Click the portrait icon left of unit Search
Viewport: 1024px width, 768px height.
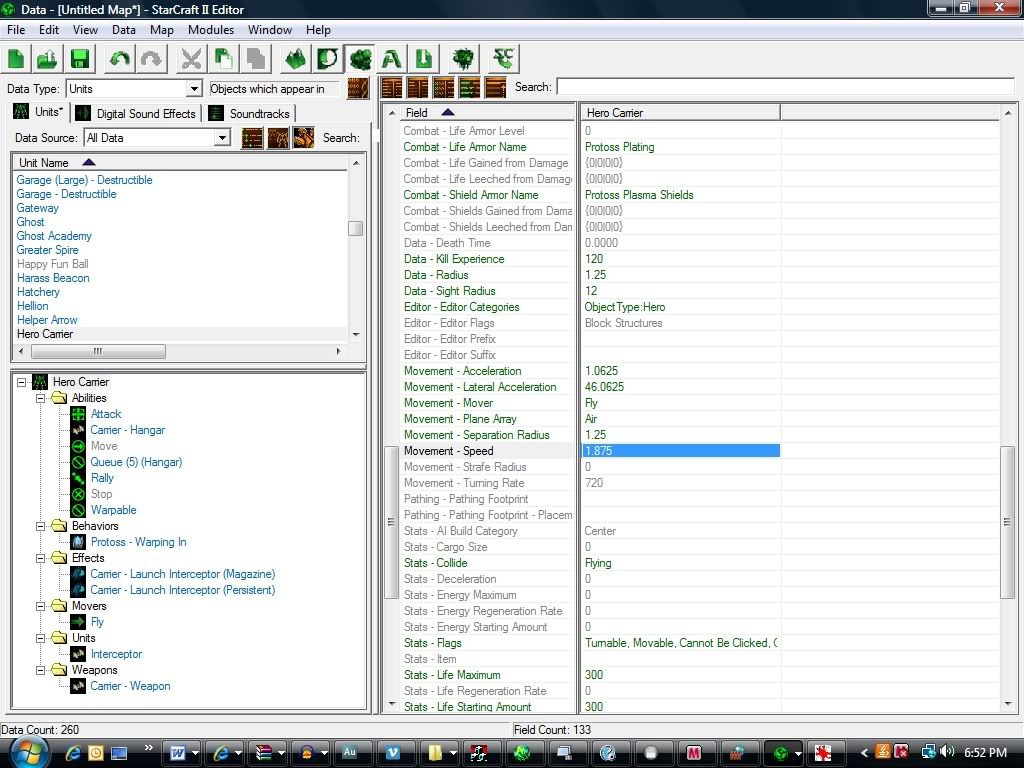304,138
